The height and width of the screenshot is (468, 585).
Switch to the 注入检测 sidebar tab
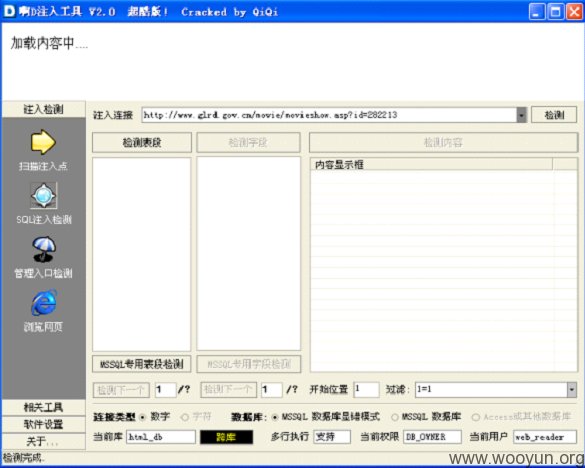(44, 109)
